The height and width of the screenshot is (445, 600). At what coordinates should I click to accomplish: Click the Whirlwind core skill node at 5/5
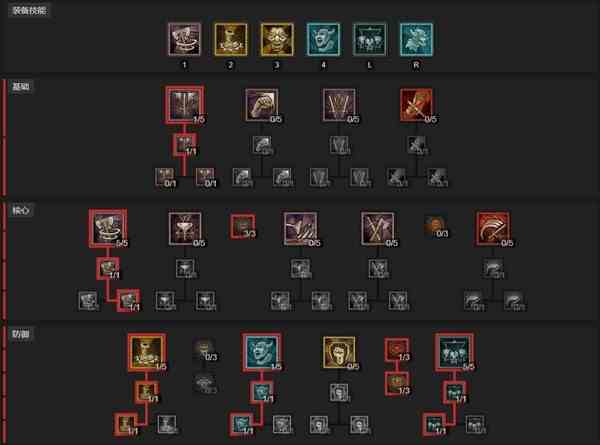tap(108, 228)
